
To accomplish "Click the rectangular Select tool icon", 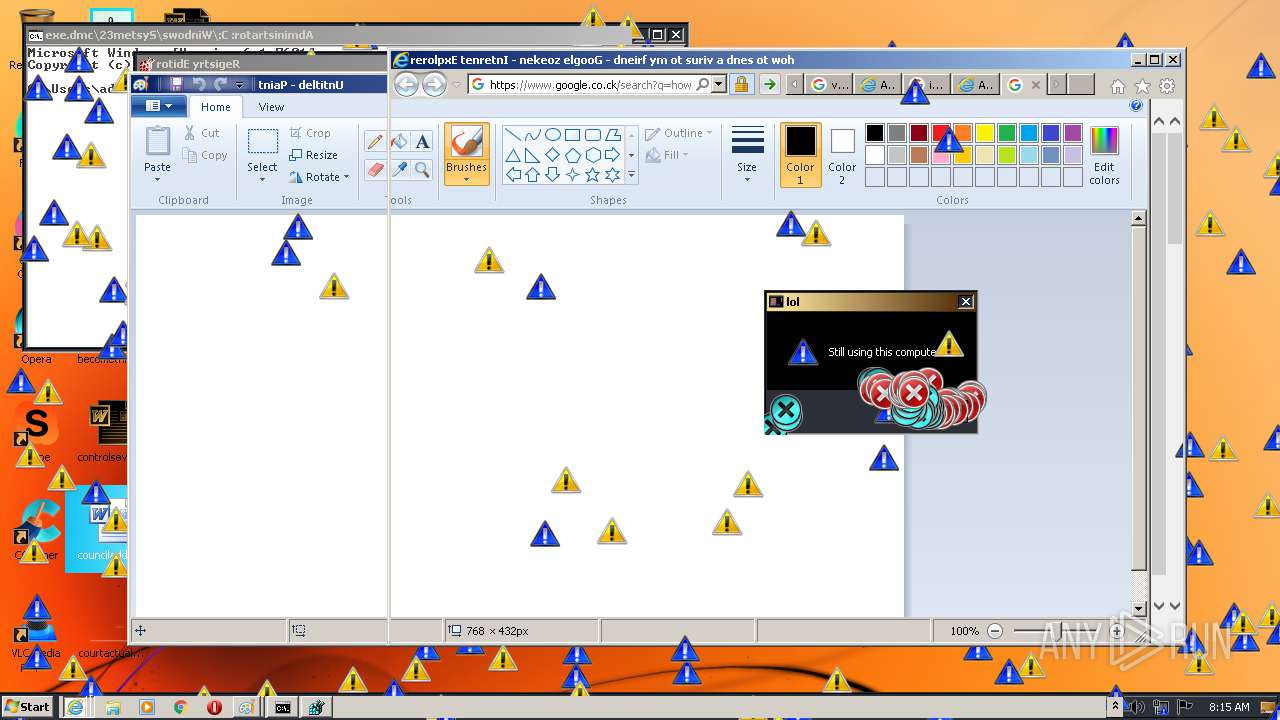I will pos(262,141).
